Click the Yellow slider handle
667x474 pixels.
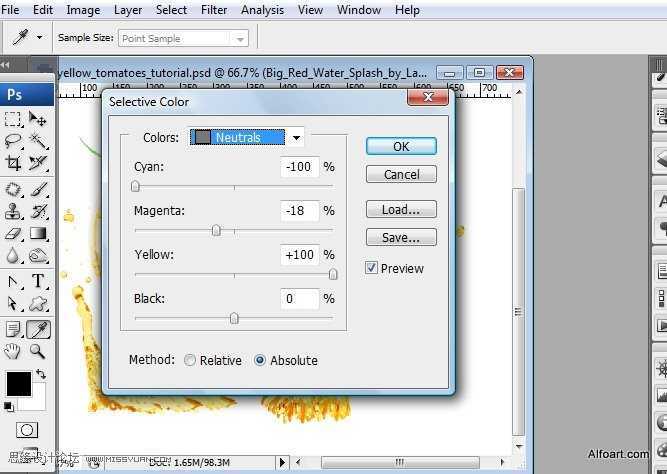point(333,274)
